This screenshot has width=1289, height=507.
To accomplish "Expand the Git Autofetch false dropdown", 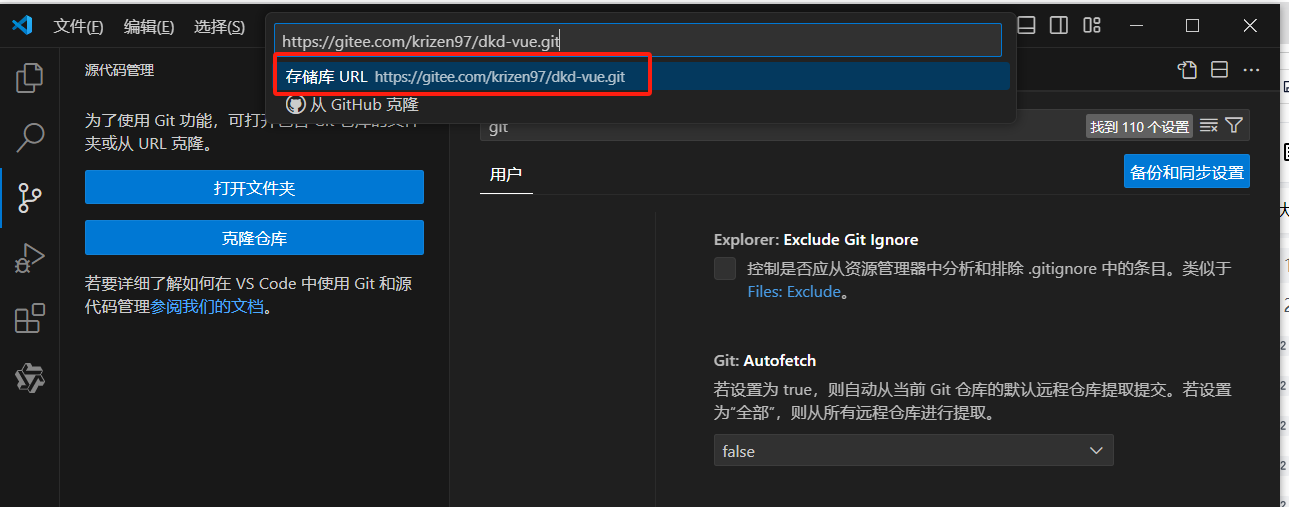I will (x=913, y=451).
